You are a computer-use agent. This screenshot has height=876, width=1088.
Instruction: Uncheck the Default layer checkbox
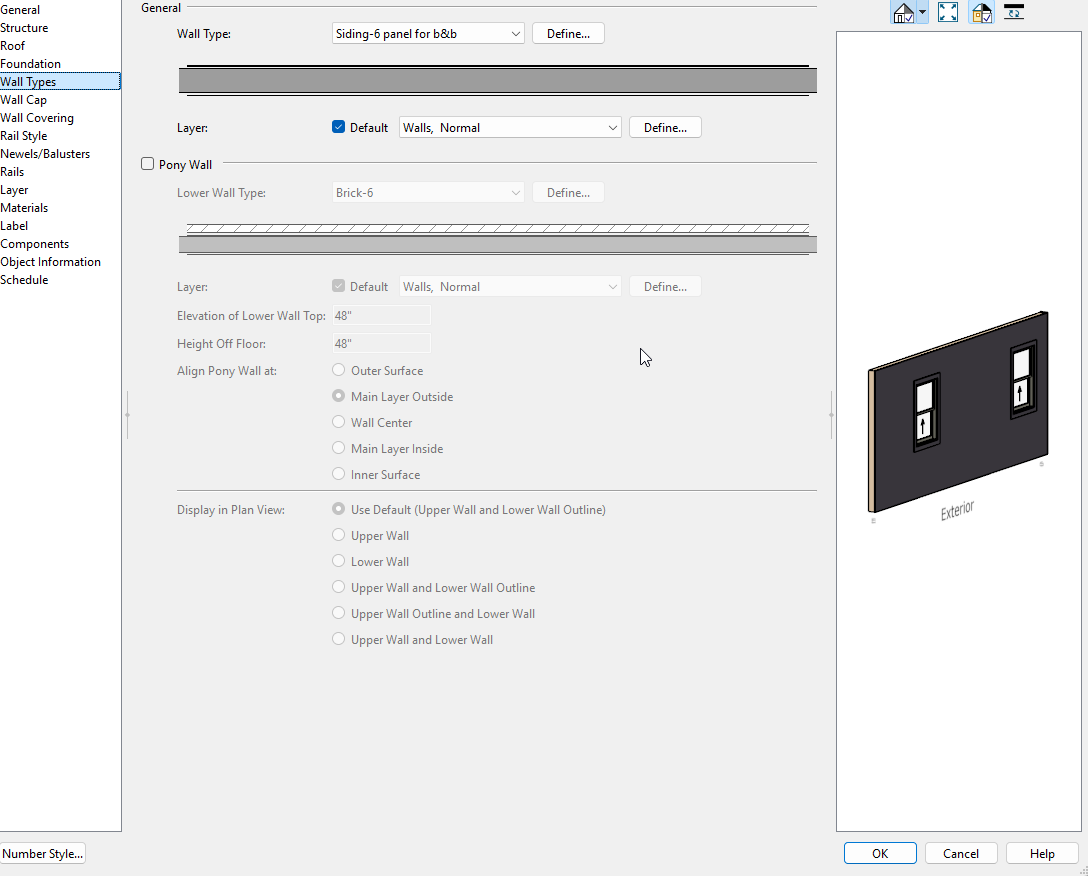click(339, 127)
